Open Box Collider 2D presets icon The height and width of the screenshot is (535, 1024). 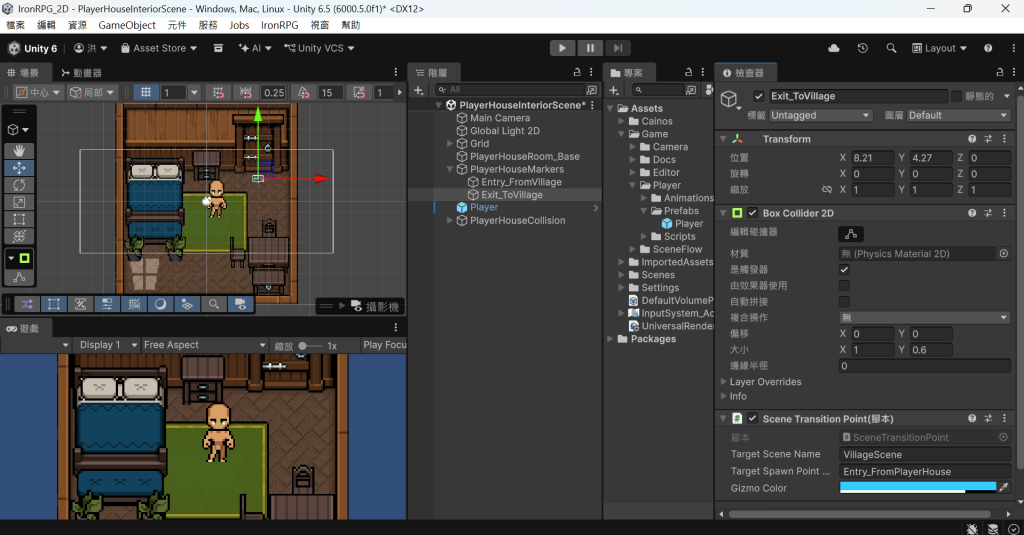point(988,213)
